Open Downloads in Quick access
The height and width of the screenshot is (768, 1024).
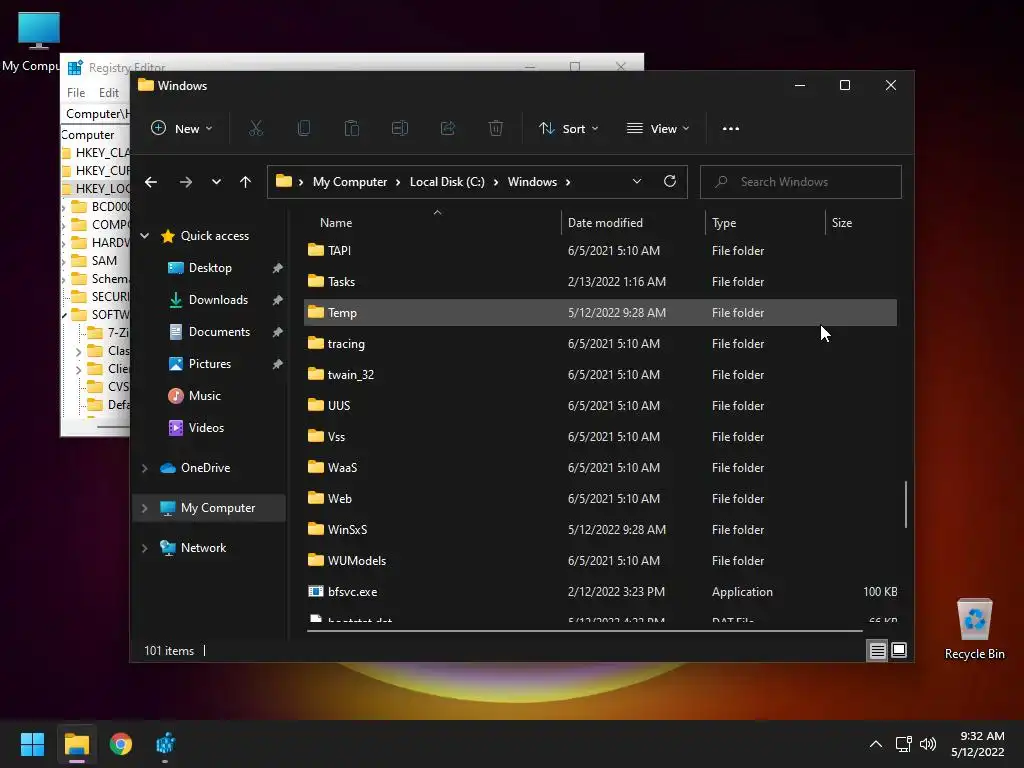pos(218,300)
